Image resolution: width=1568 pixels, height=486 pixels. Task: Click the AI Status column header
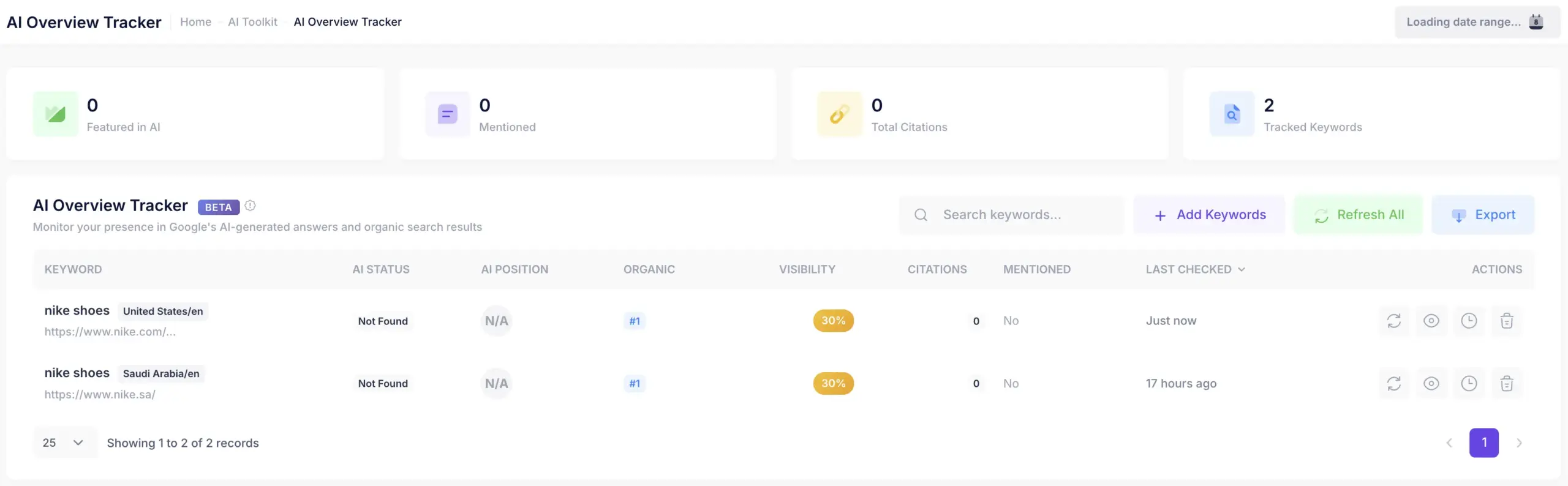click(x=381, y=269)
